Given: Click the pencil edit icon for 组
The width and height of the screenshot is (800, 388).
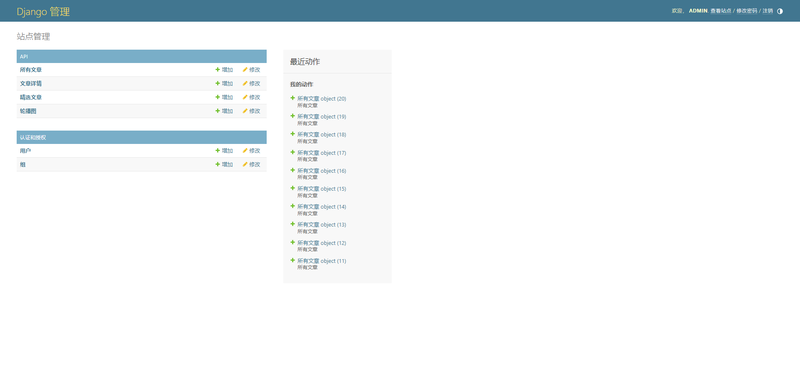Looking at the screenshot, I should 245,164.
